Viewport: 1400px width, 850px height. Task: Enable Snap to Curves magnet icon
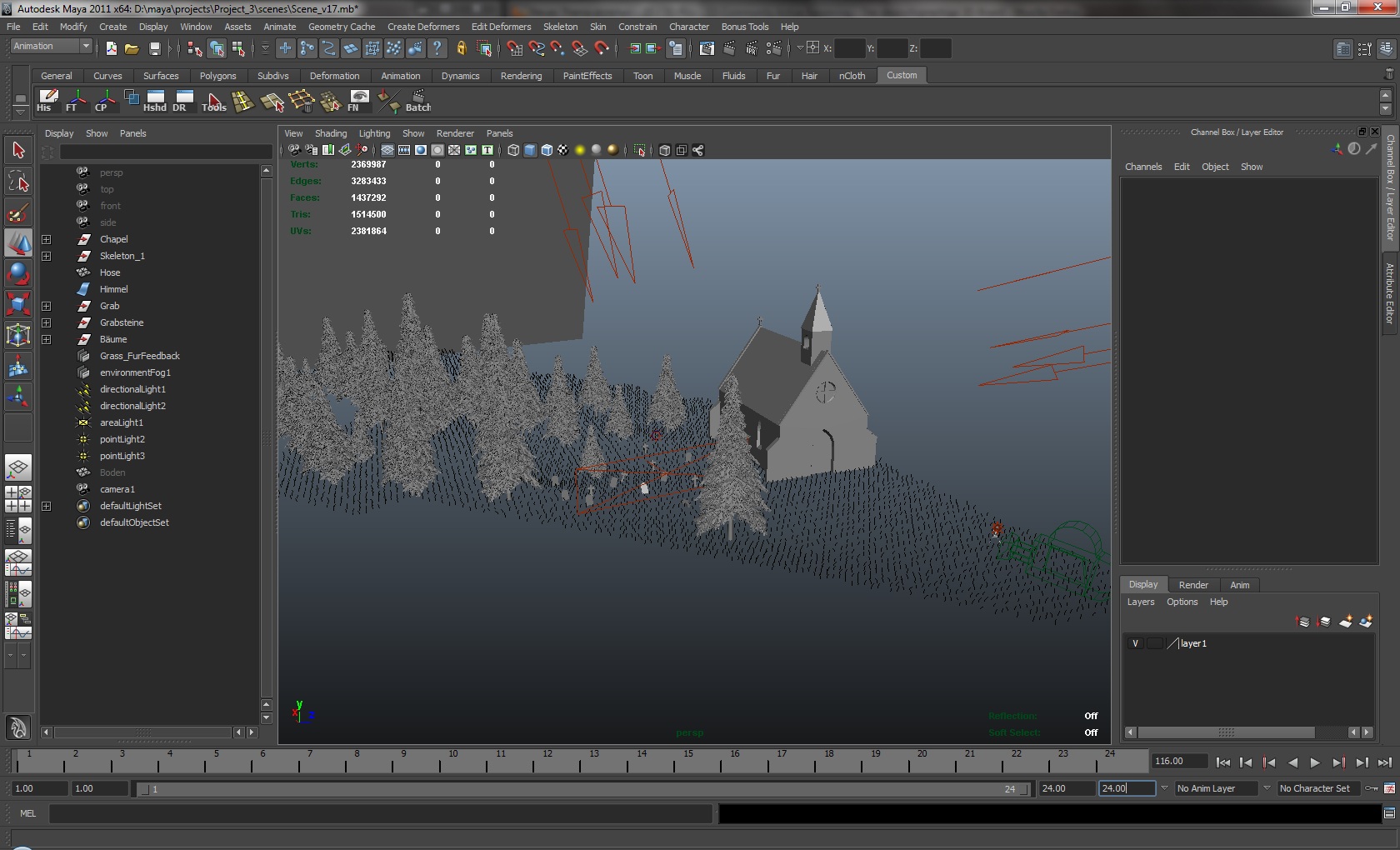pyautogui.click(x=537, y=48)
